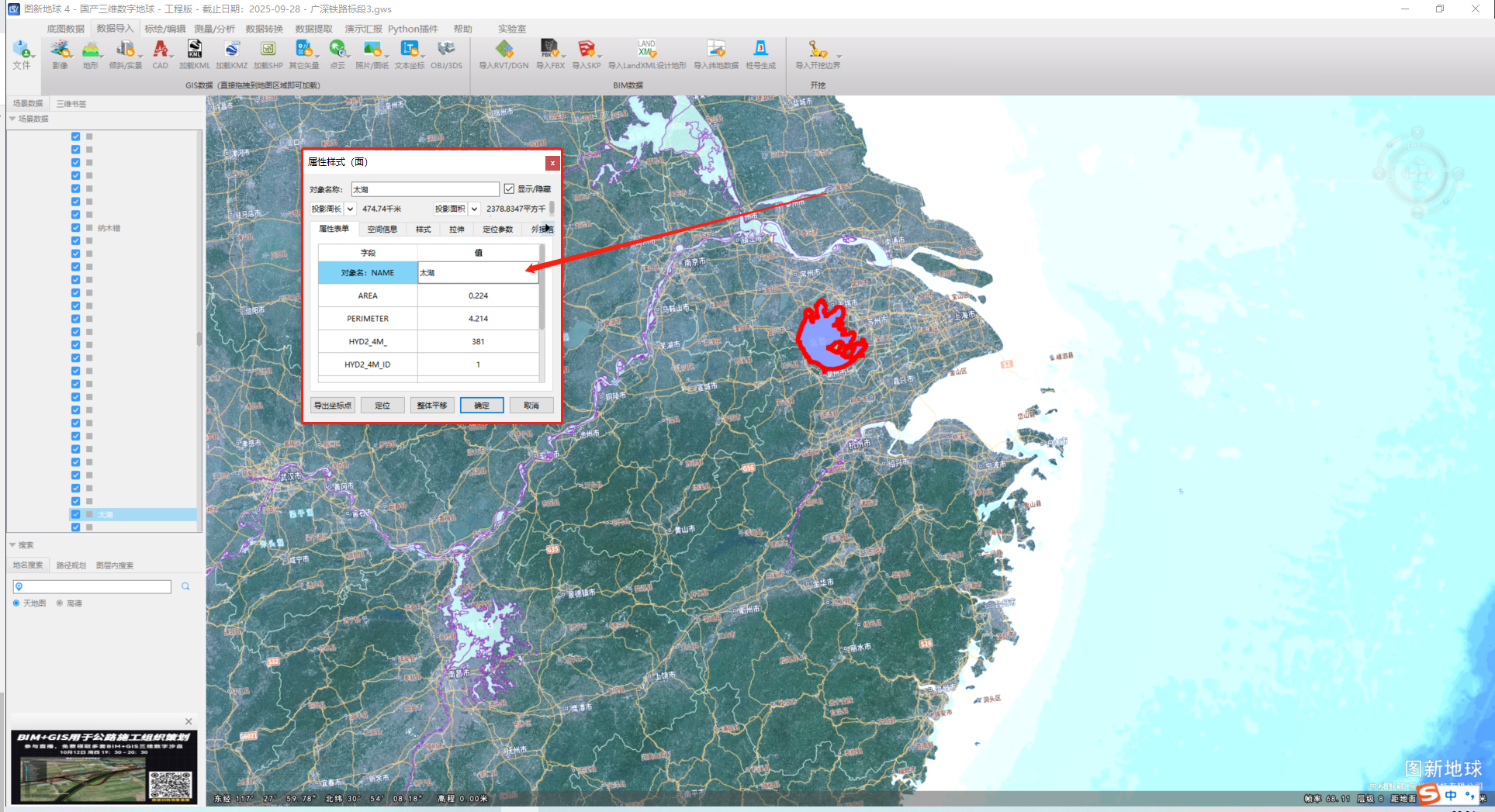Click the 倾斜/实景 oblique model icon
1495x812 pixels.
tap(124, 50)
